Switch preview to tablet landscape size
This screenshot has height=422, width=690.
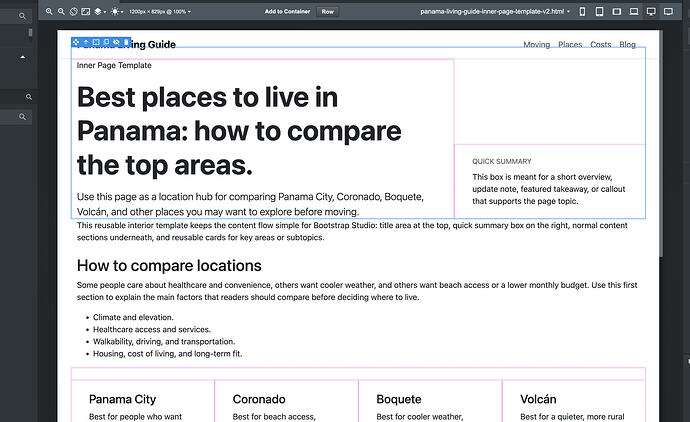tap(617, 11)
